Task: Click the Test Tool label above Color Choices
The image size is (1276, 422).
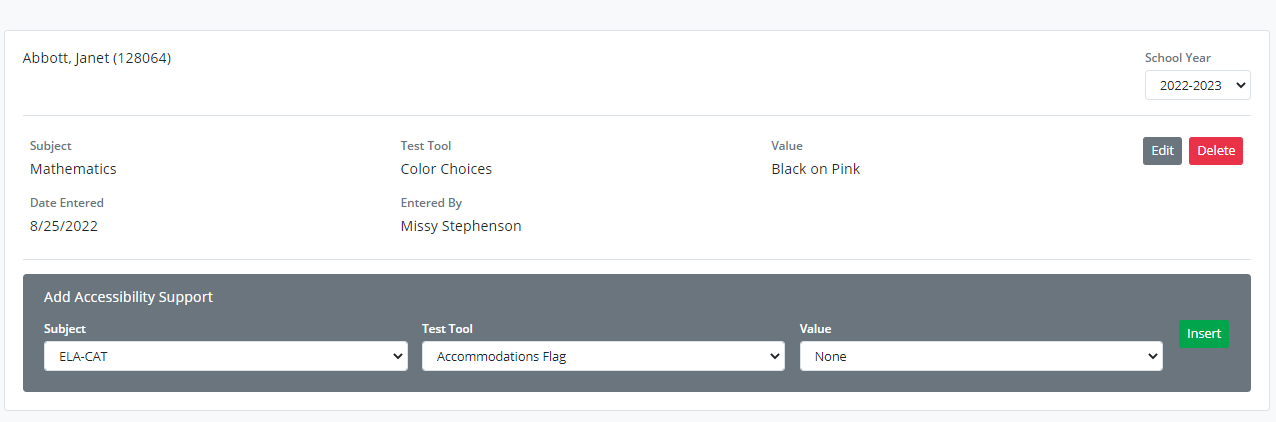Action: [x=426, y=146]
